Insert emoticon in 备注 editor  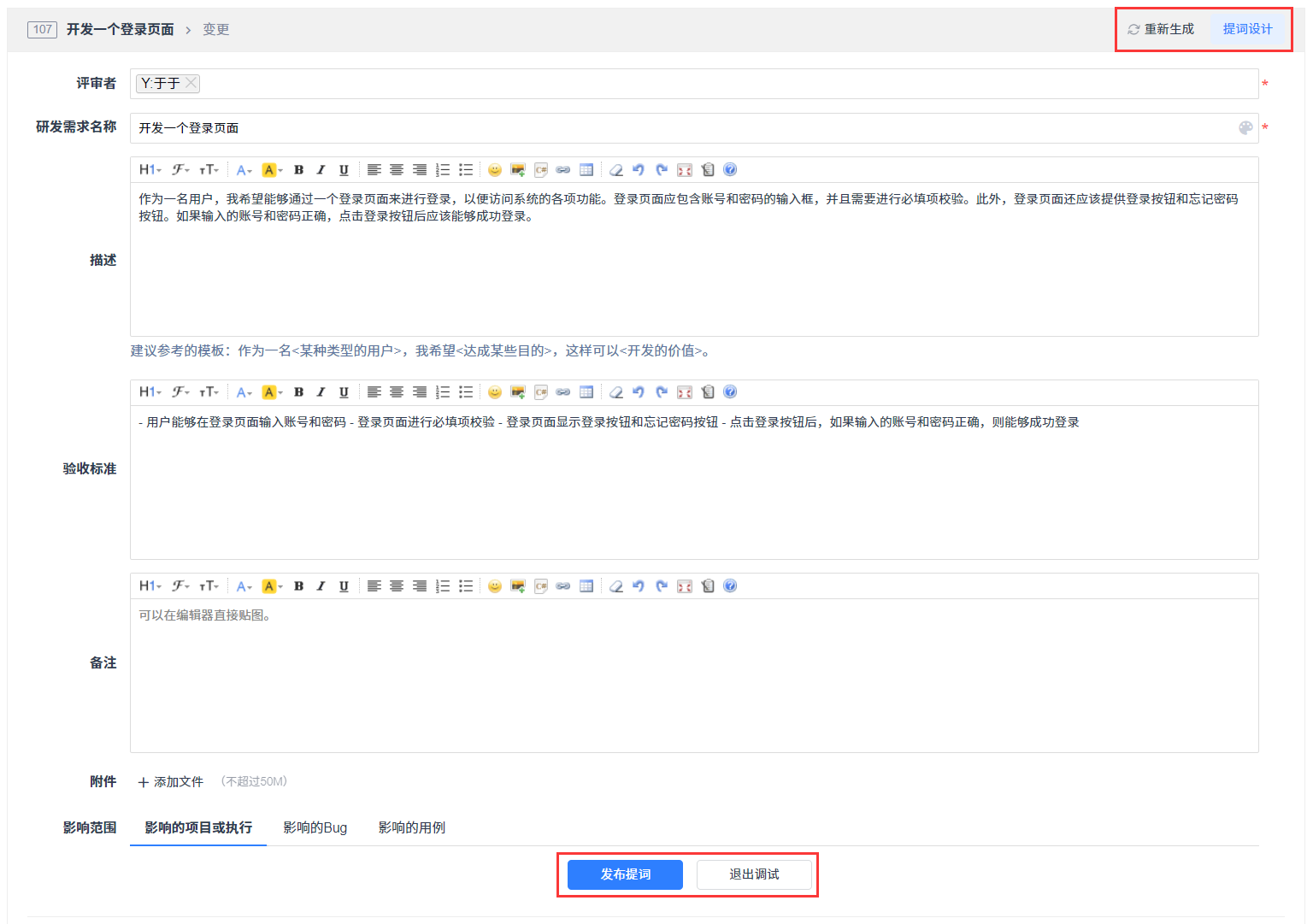[x=495, y=586]
